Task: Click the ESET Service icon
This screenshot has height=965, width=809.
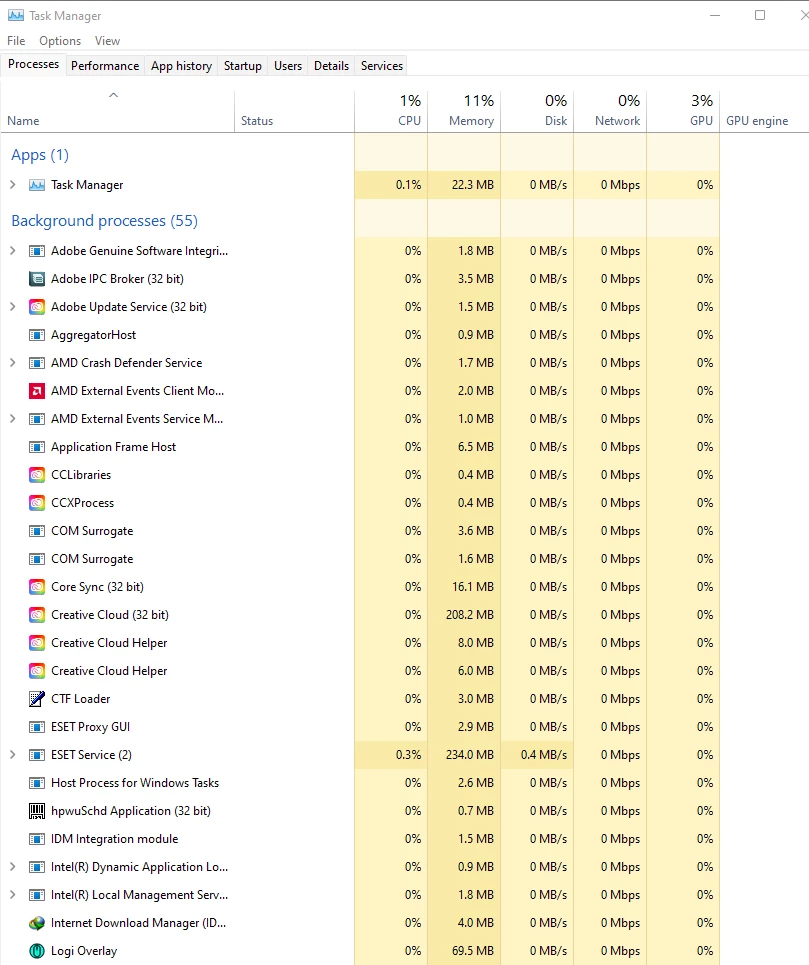Action: click(37, 755)
